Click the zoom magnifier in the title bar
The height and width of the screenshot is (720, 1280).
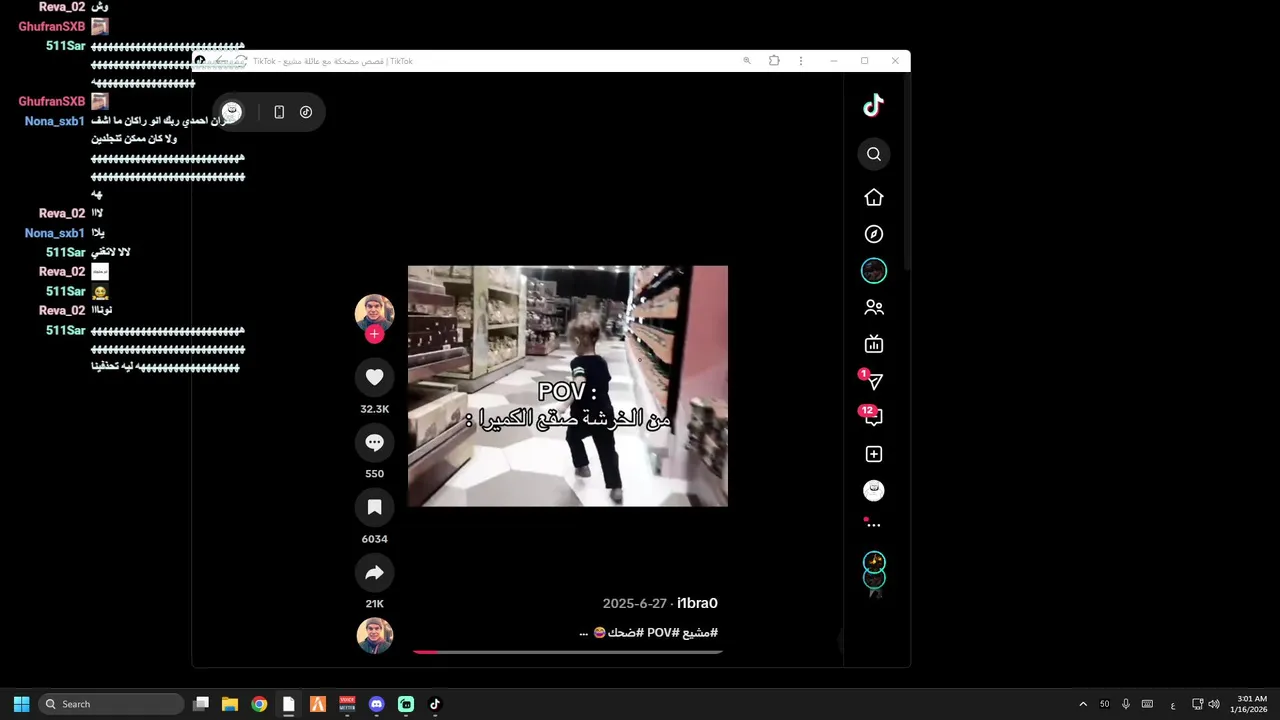(746, 61)
